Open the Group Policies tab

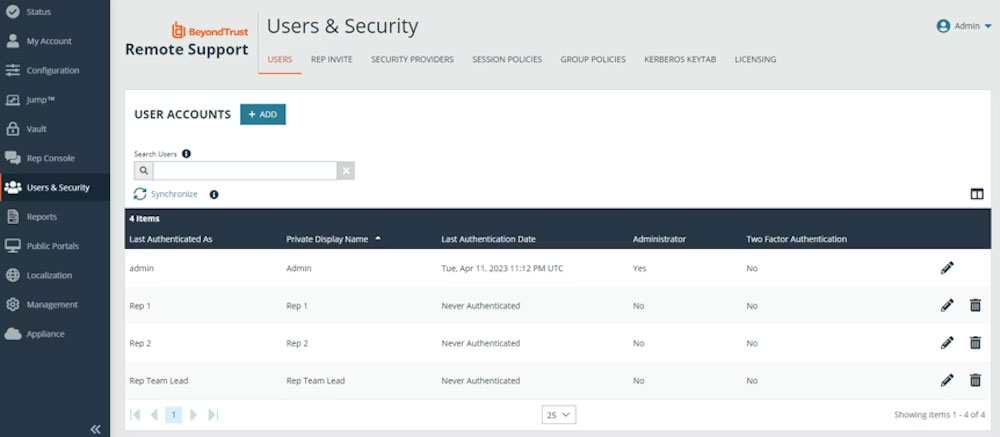(593, 60)
